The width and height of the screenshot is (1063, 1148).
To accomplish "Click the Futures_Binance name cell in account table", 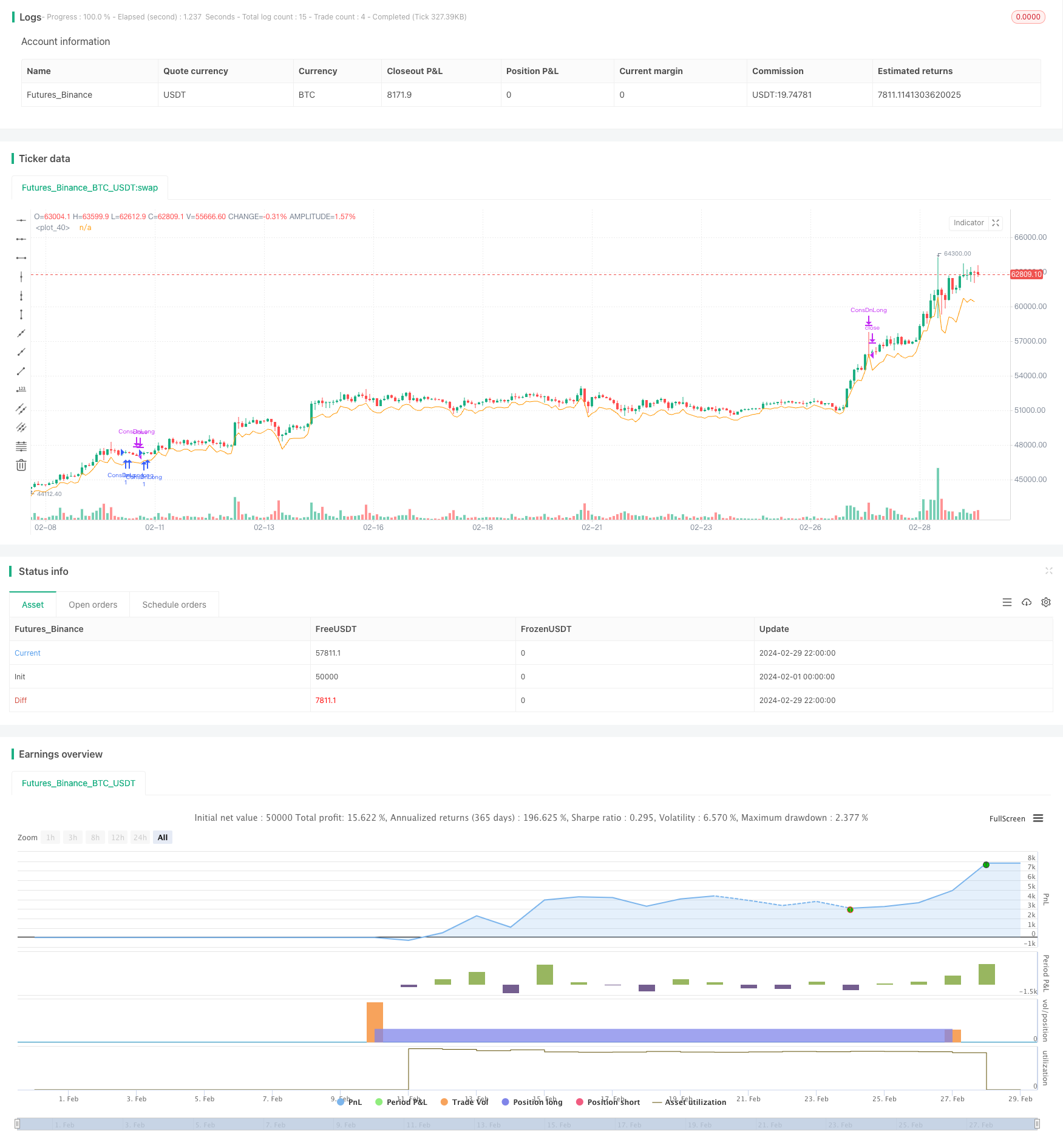I will (59, 95).
